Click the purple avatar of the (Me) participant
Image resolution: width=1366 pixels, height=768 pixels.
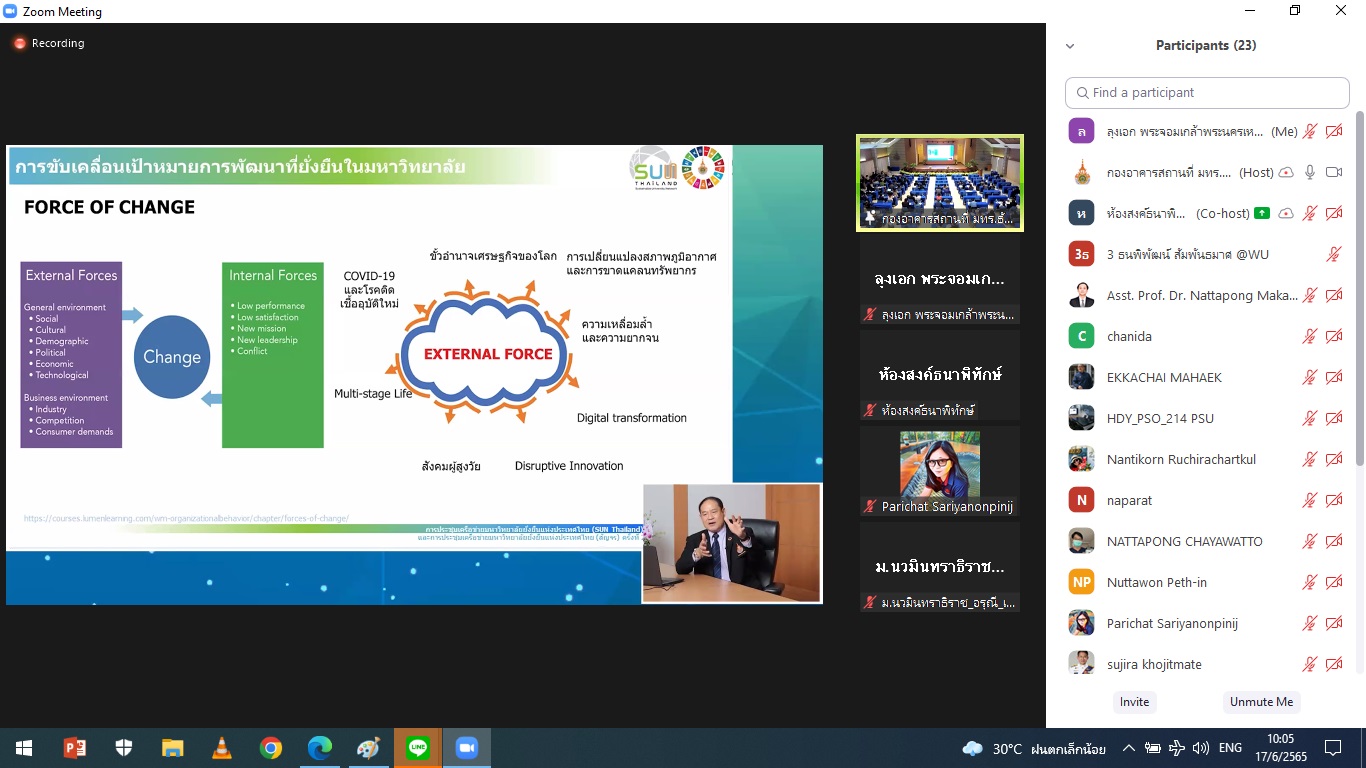pos(1081,131)
